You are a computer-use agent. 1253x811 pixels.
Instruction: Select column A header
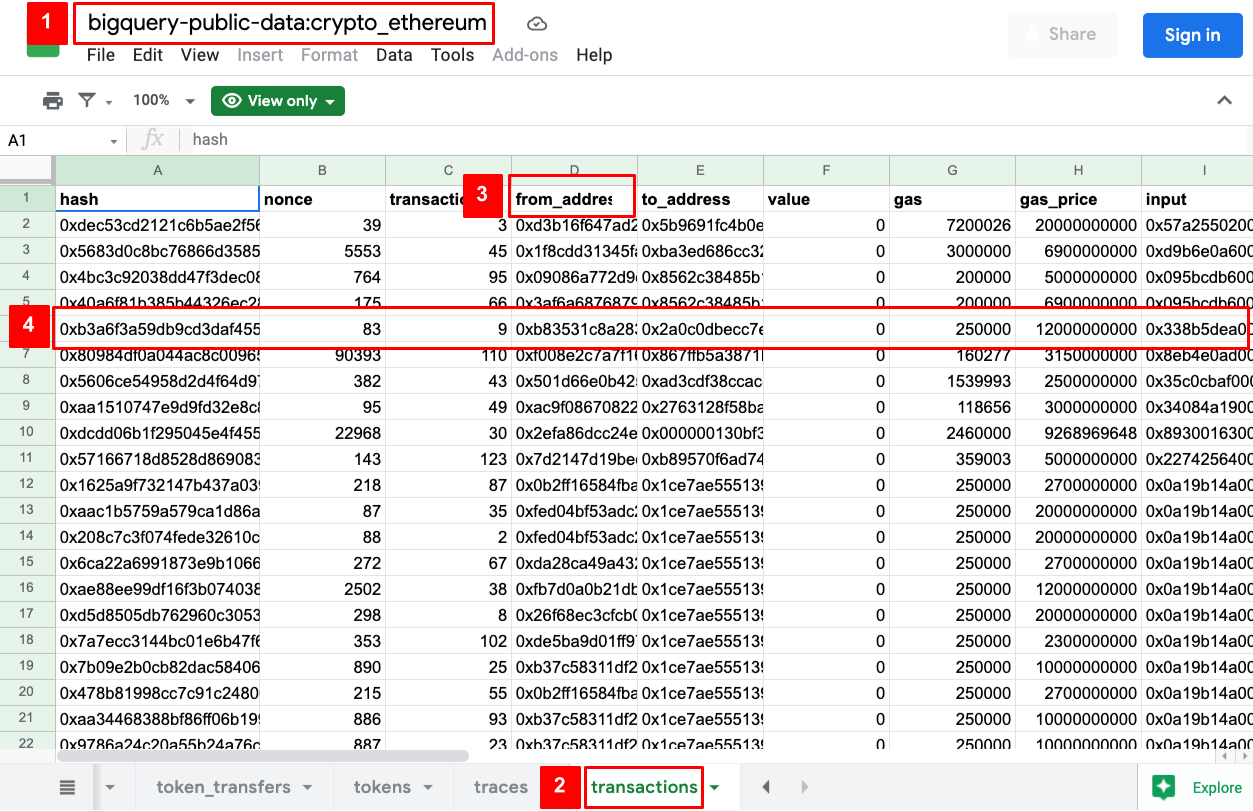[157, 170]
